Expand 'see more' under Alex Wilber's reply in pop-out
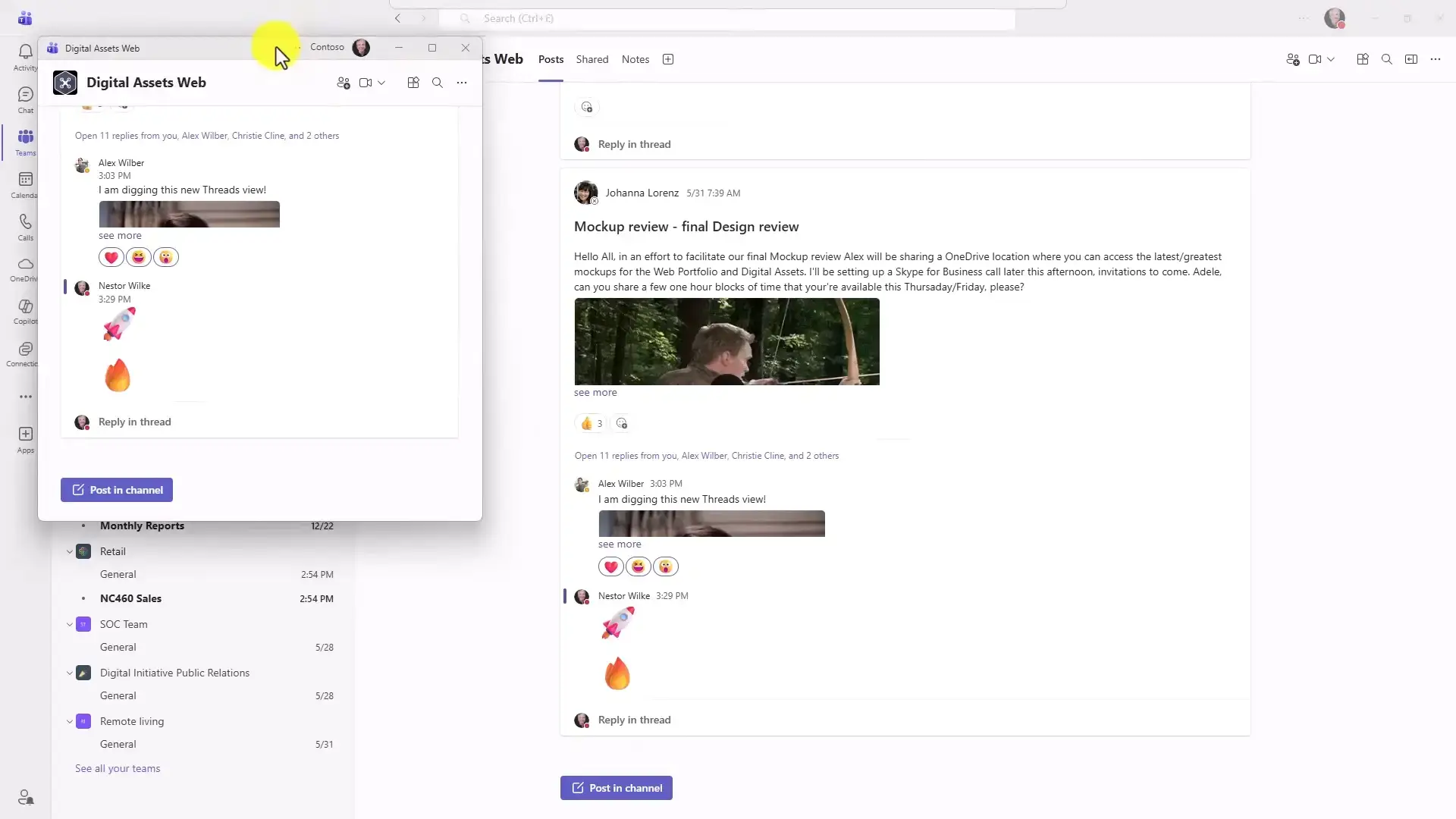Viewport: 1456px width, 819px height. pyautogui.click(x=120, y=236)
